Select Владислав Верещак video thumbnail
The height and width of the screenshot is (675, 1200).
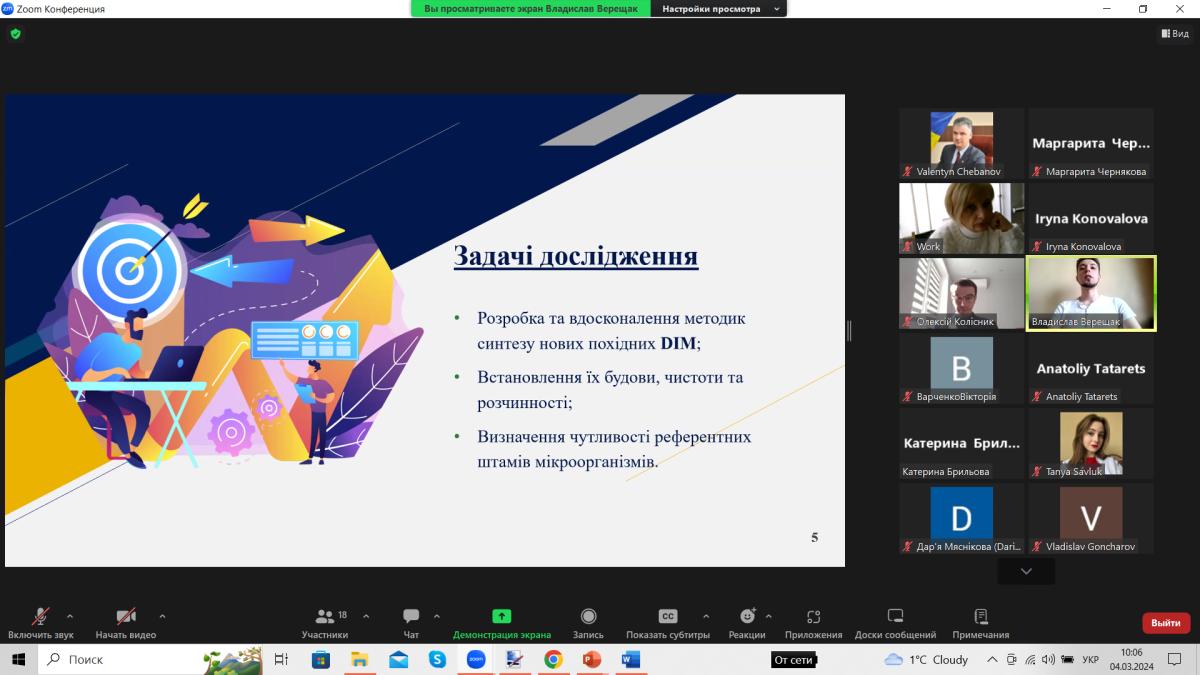click(1091, 293)
